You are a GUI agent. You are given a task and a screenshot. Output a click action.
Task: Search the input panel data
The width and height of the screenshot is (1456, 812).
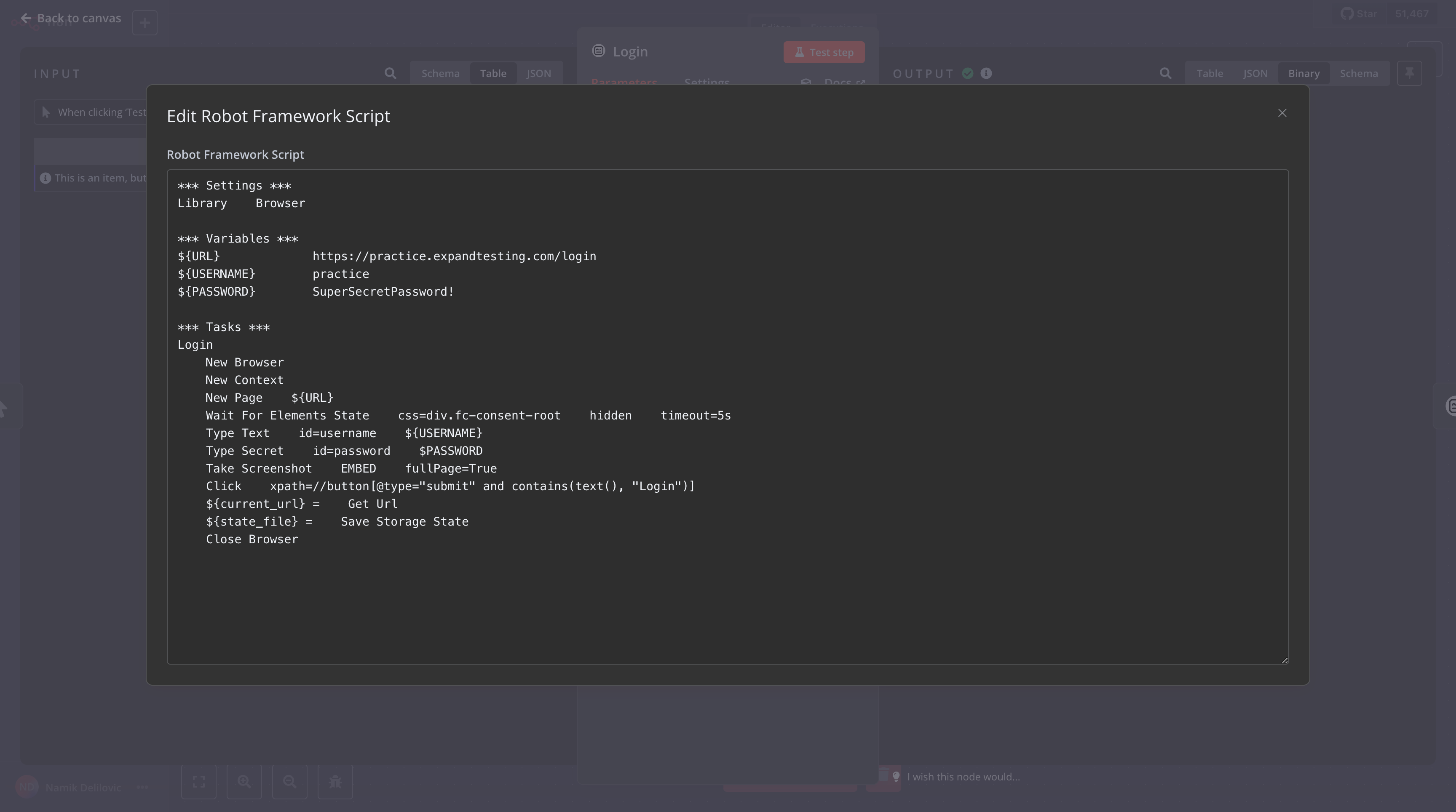tap(390, 73)
